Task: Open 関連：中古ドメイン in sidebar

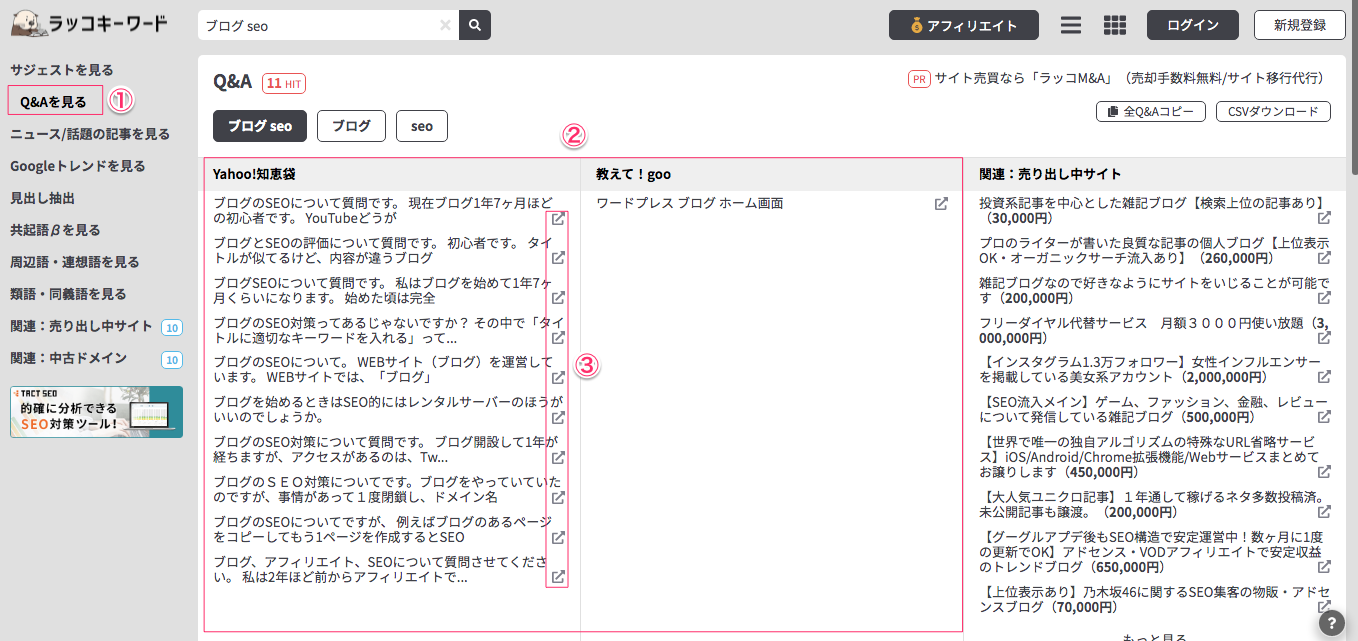Action: point(68,358)
